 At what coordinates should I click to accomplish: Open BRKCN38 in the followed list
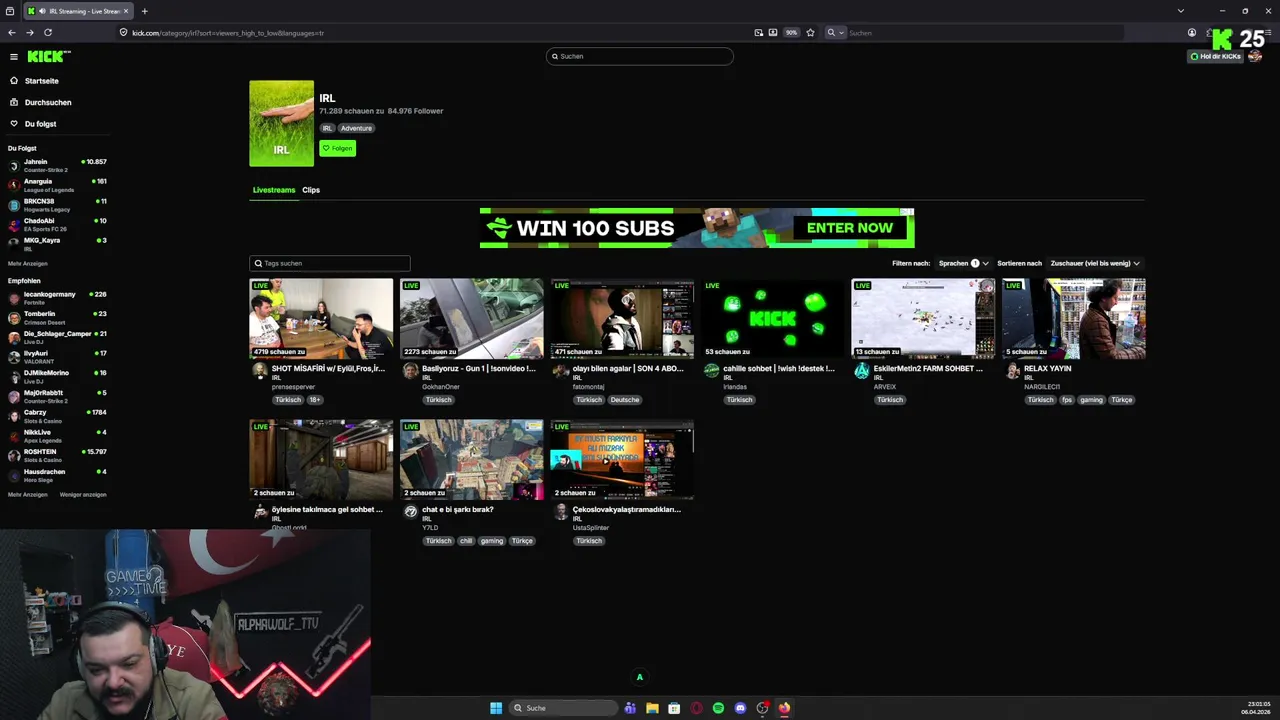[x=57, y=205]
